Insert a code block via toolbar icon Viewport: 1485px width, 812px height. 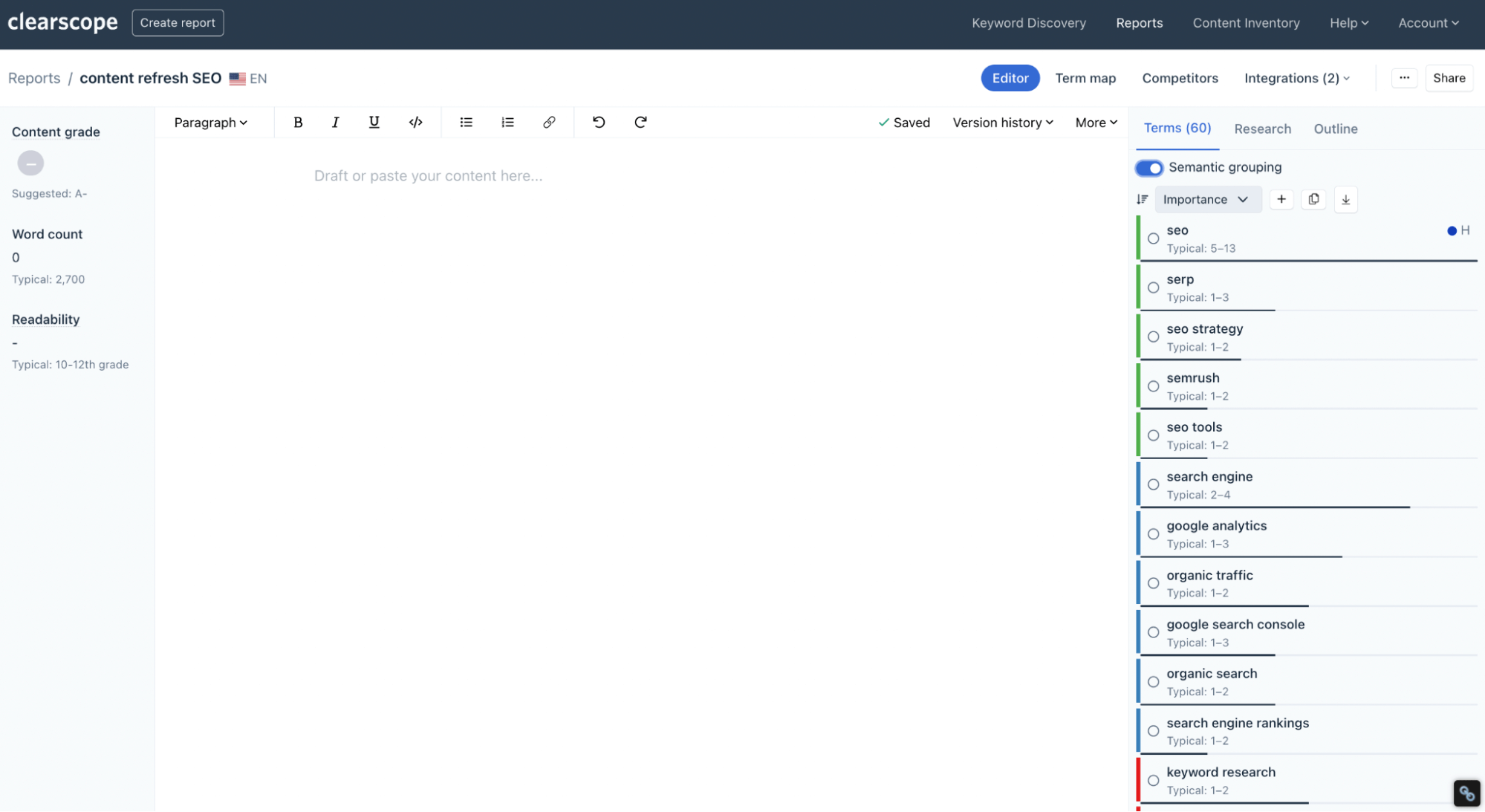(415, 123)
